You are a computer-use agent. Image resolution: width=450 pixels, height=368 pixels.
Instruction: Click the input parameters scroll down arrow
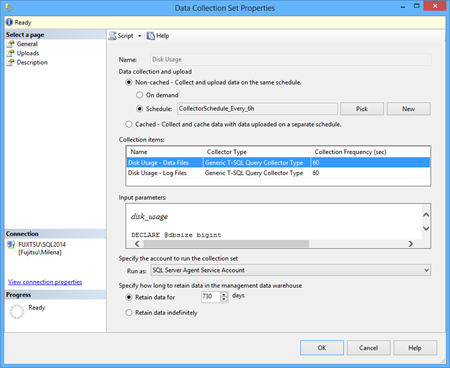click(x=426, y=228)
